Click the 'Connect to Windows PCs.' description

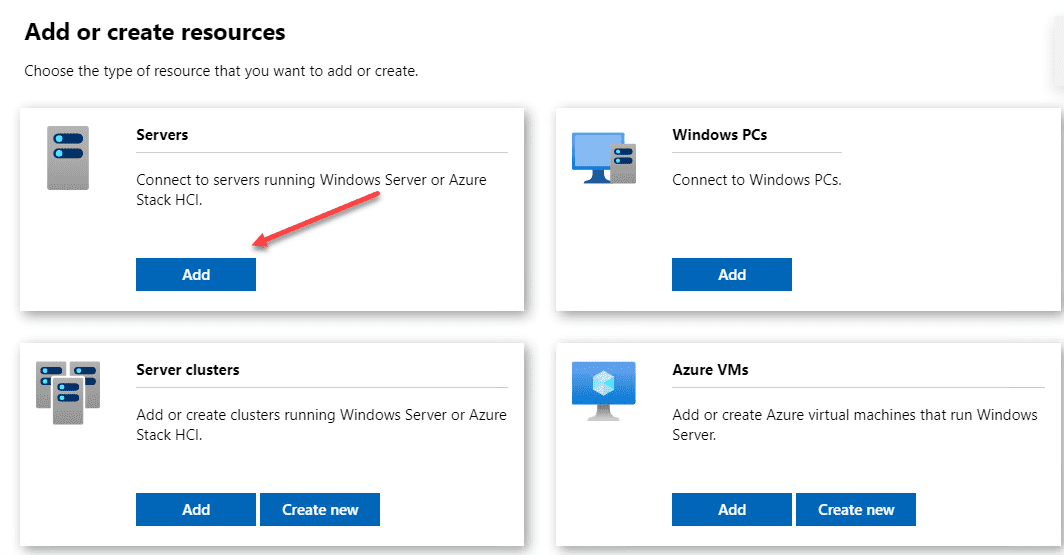(757, 180)
